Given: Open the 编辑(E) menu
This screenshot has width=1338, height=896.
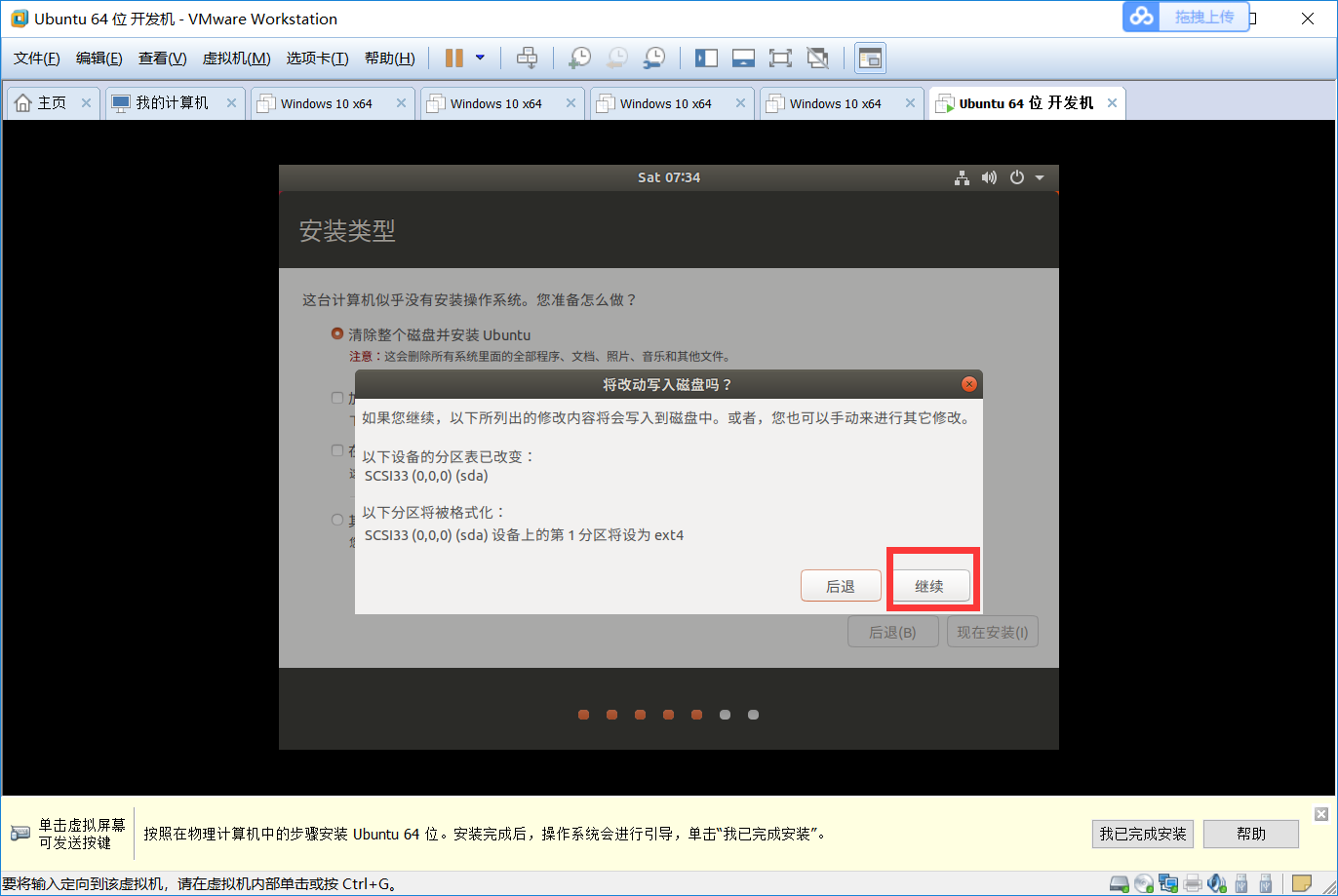Looking at the screenshot, I should 99,58.
